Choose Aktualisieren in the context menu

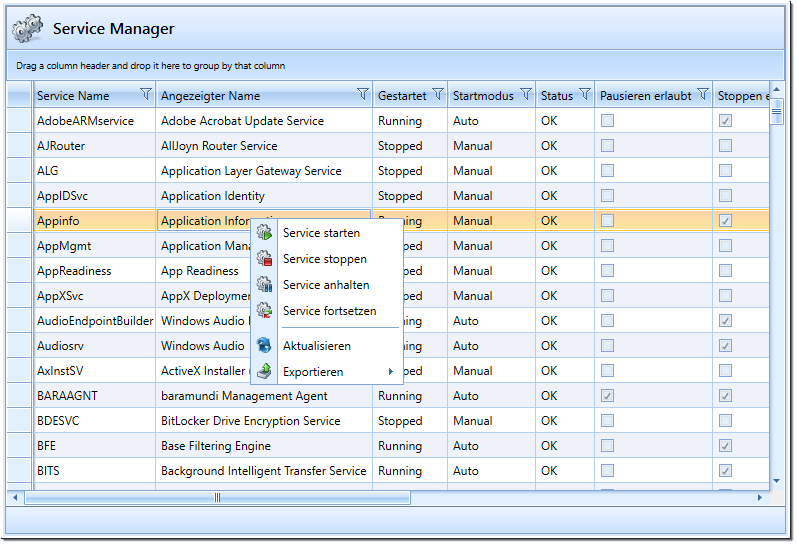328,346
